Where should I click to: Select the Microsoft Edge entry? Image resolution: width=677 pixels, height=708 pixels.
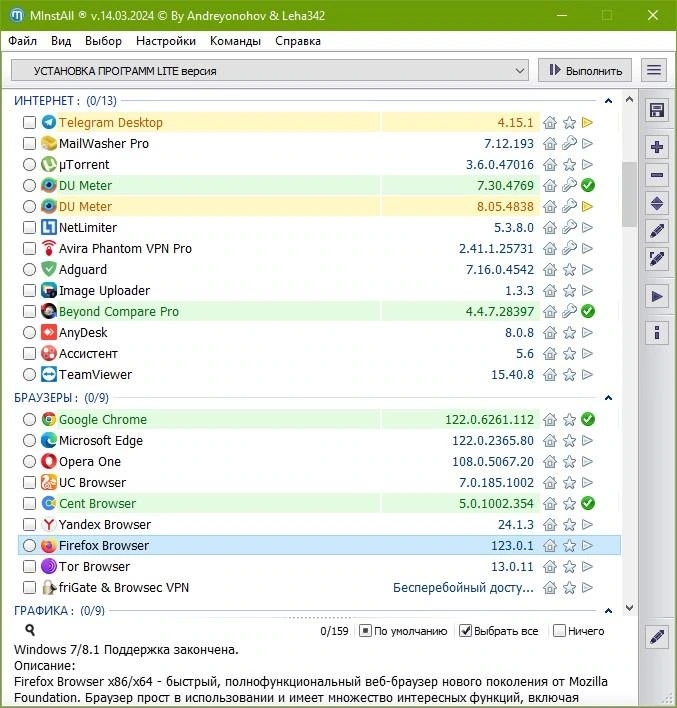pos(319,440)
